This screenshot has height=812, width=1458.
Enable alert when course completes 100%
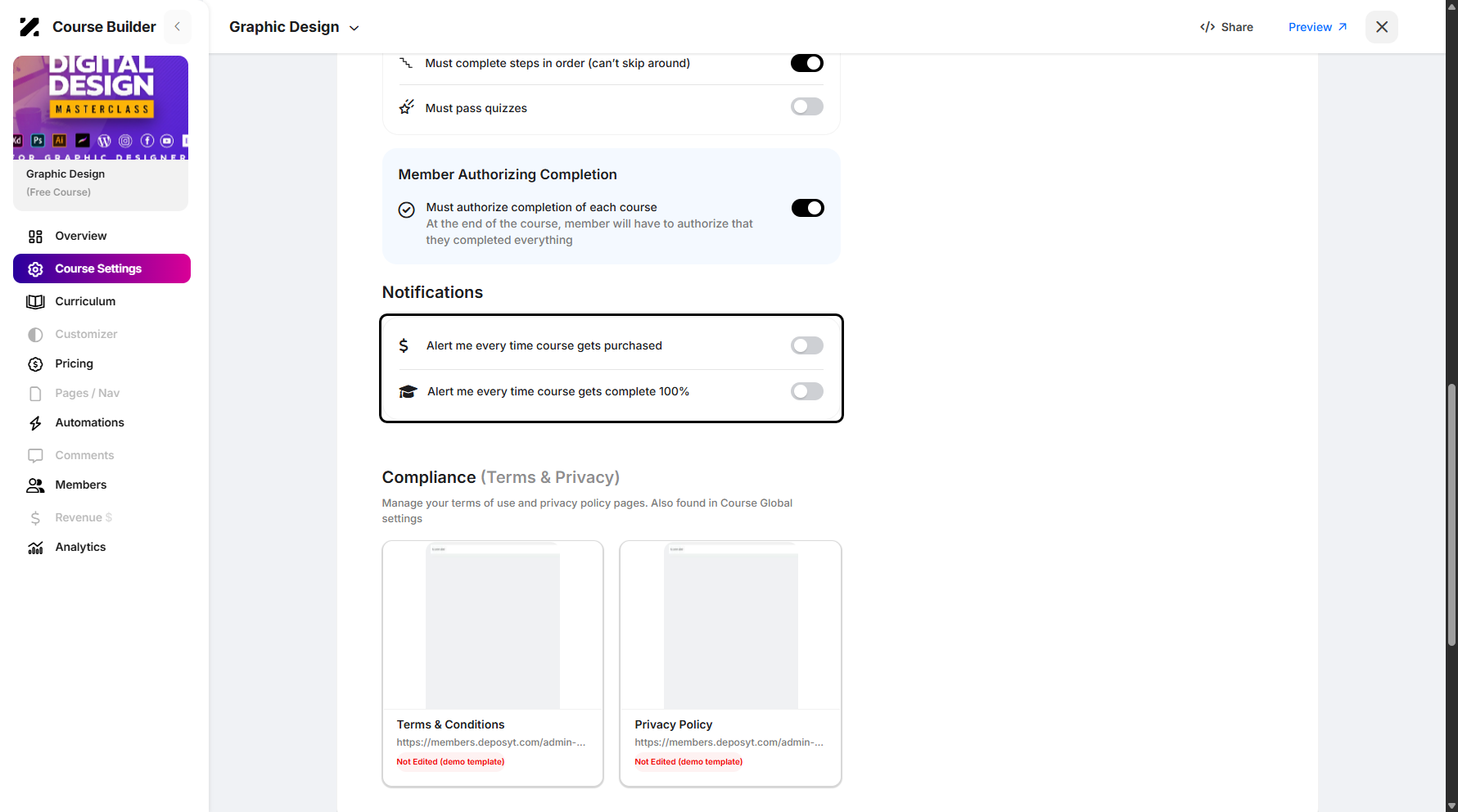point(806,391)
